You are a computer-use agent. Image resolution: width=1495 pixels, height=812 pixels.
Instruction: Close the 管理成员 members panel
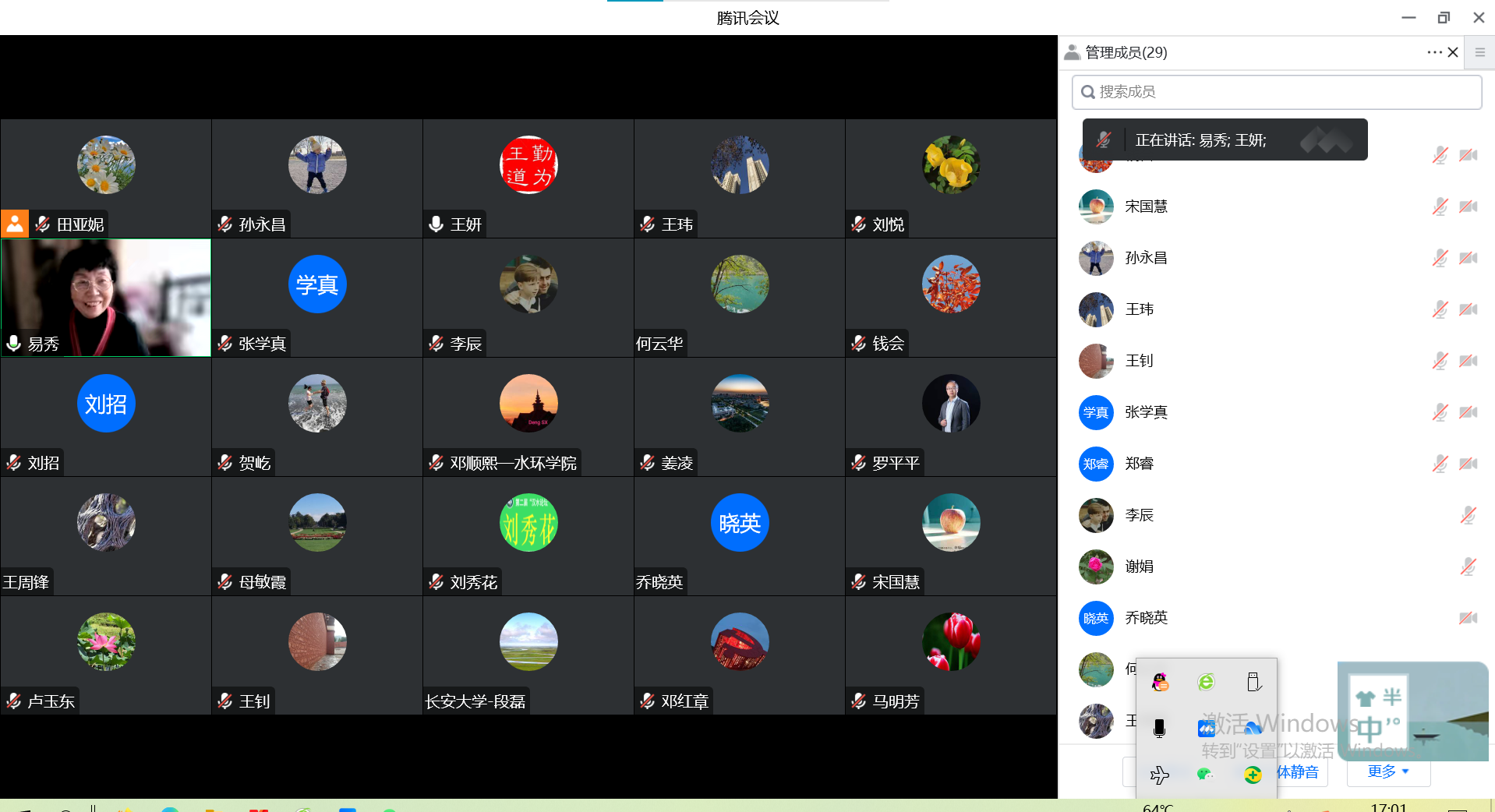click(1453, 52)
